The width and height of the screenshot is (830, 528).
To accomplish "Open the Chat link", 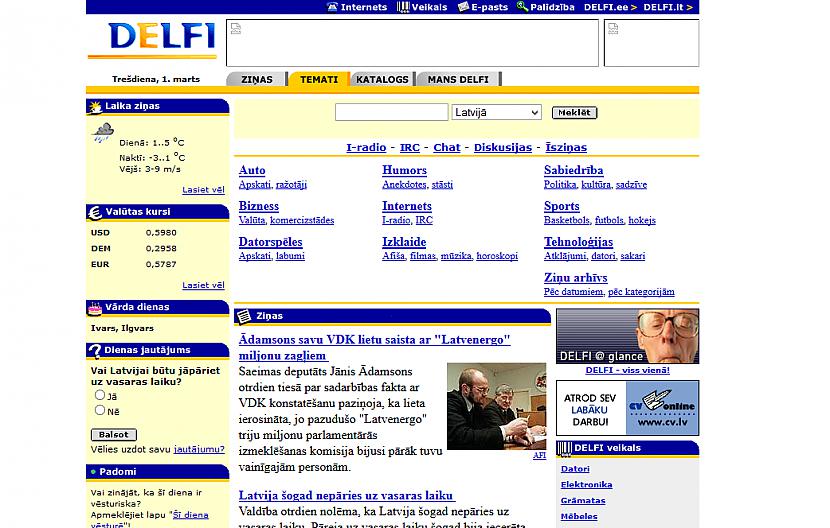I will pyautogui.click(x=447, y=147).
